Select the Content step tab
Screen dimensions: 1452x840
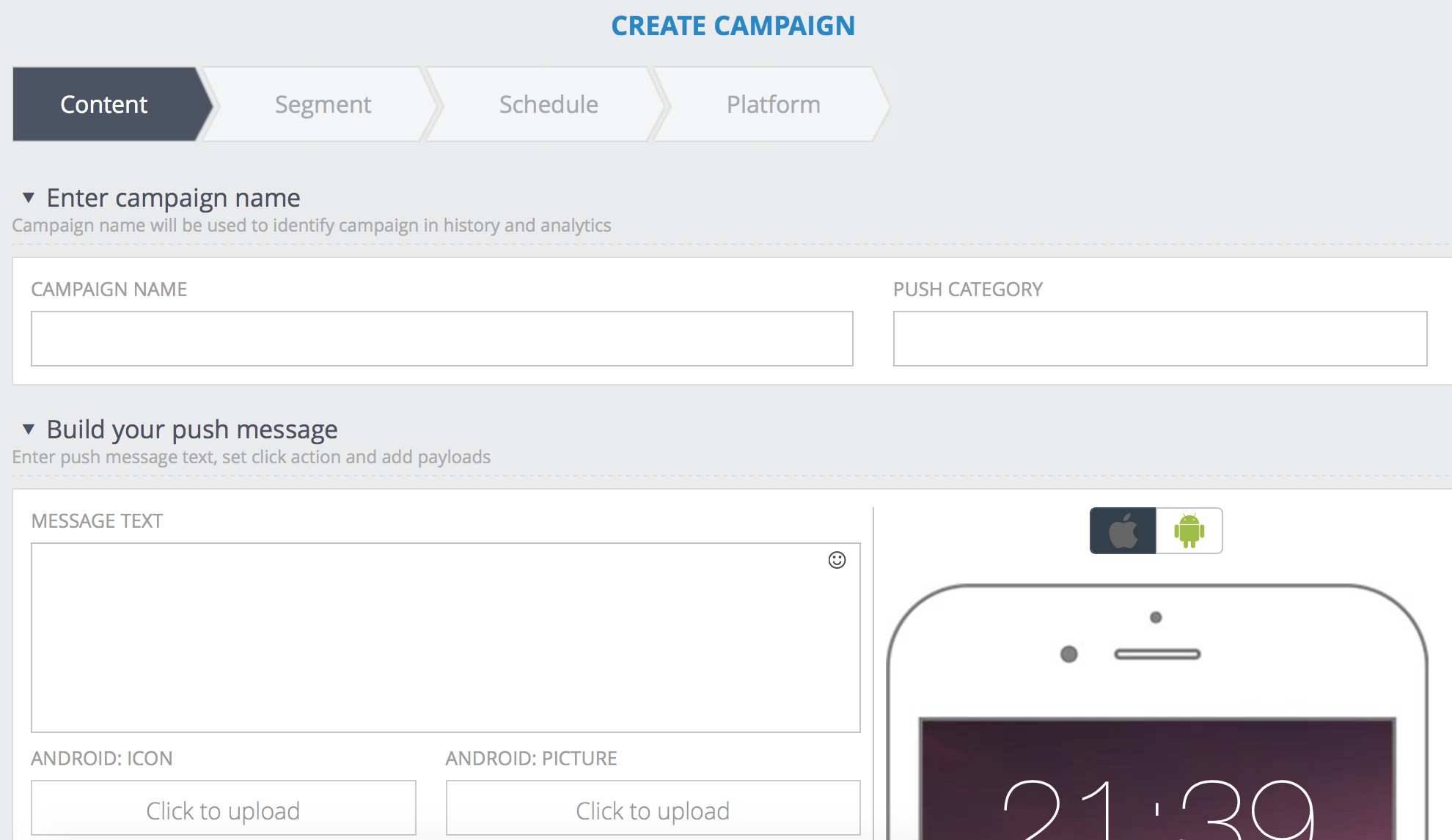pos(104,105)
